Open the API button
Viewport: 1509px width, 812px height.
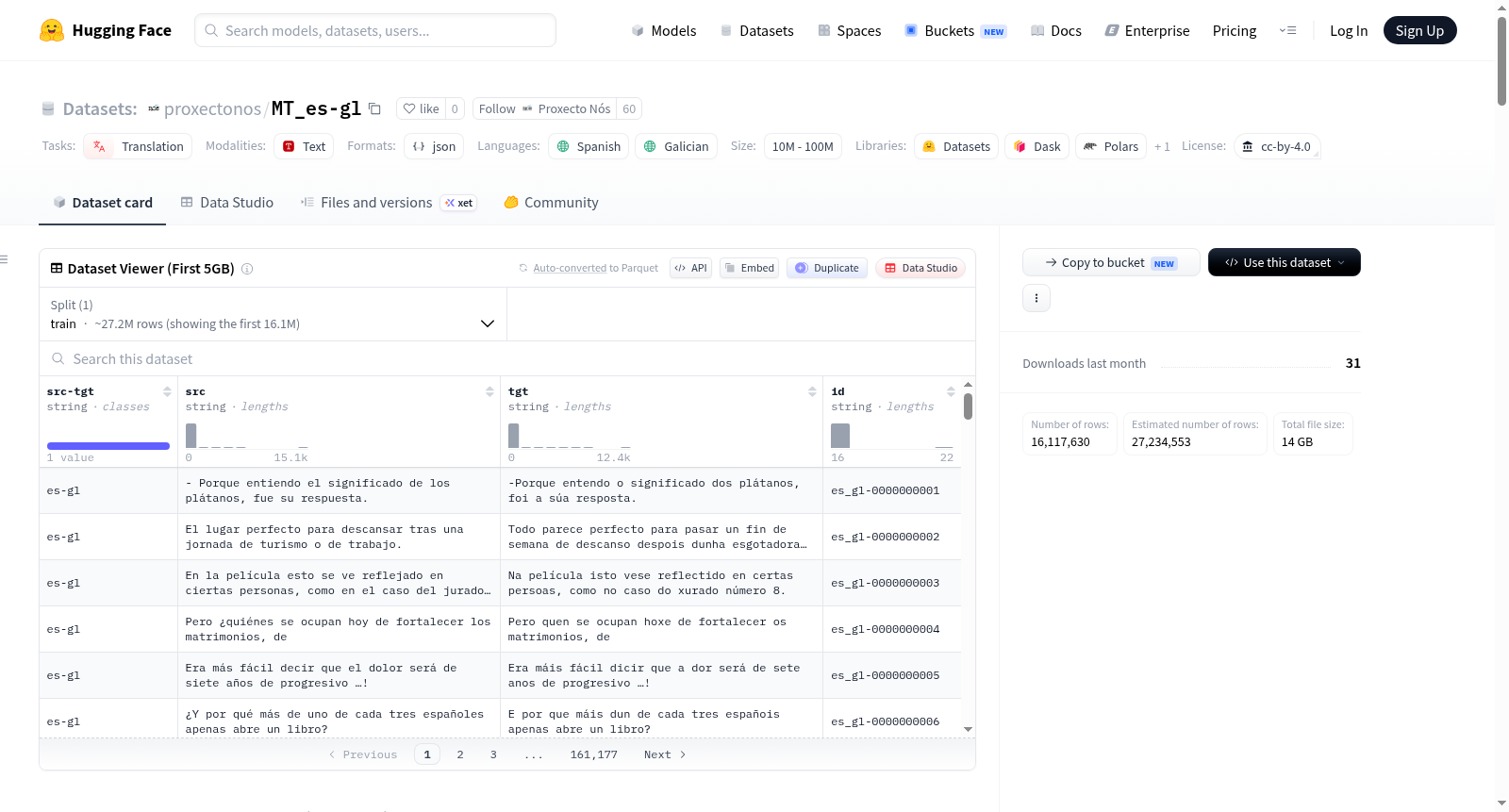click(690, 268)
